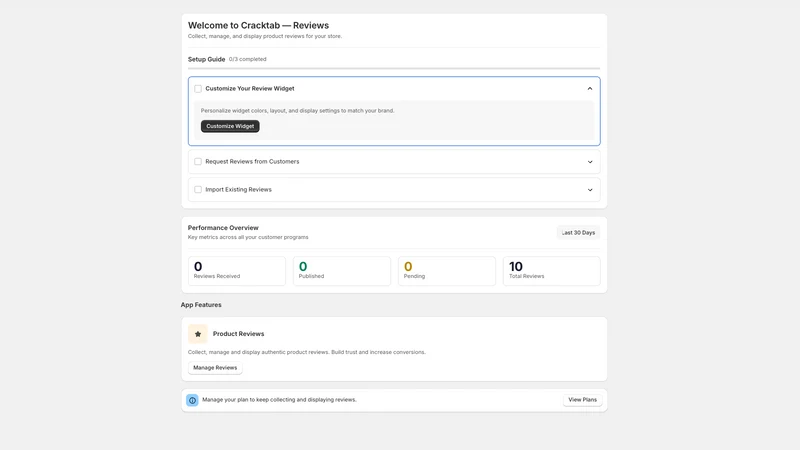This screenshot has width=800, height=450.
Task: Expand the Request Reviews from Customers step
Action: pos(590,162)
